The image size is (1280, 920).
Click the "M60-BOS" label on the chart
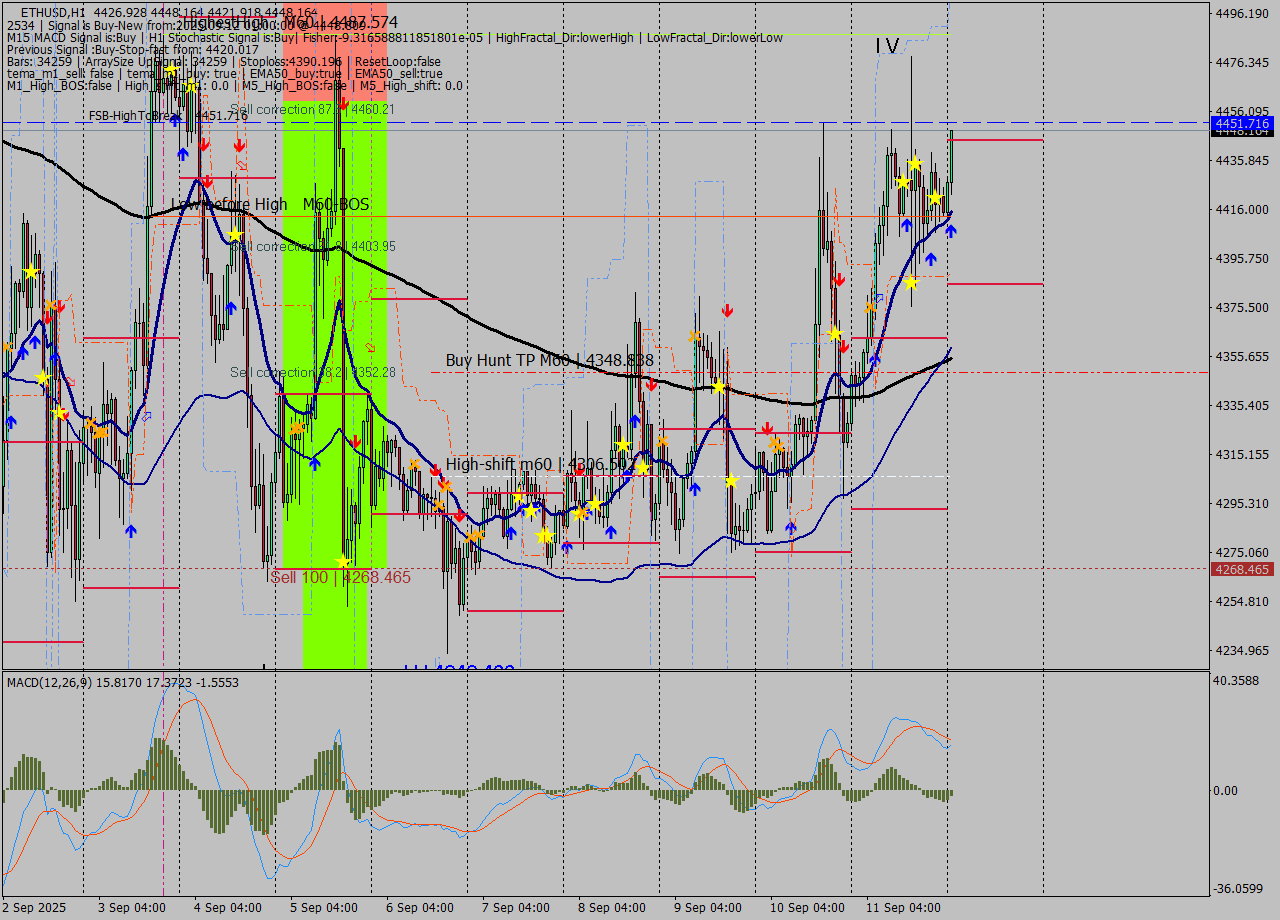[337, 205]
